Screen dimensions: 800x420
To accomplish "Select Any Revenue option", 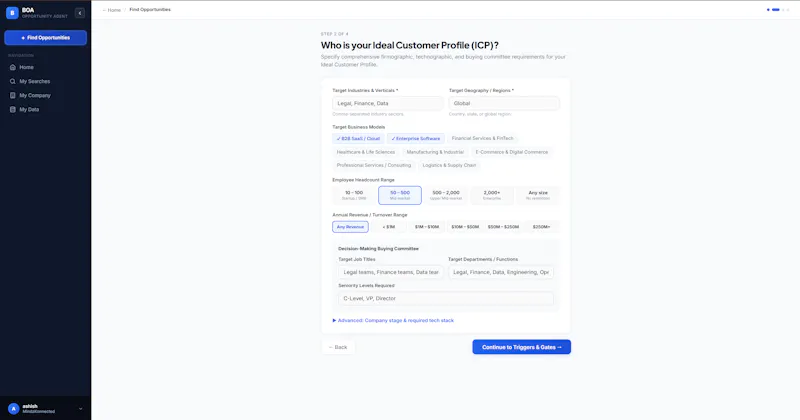I will (x=351, y=227).
